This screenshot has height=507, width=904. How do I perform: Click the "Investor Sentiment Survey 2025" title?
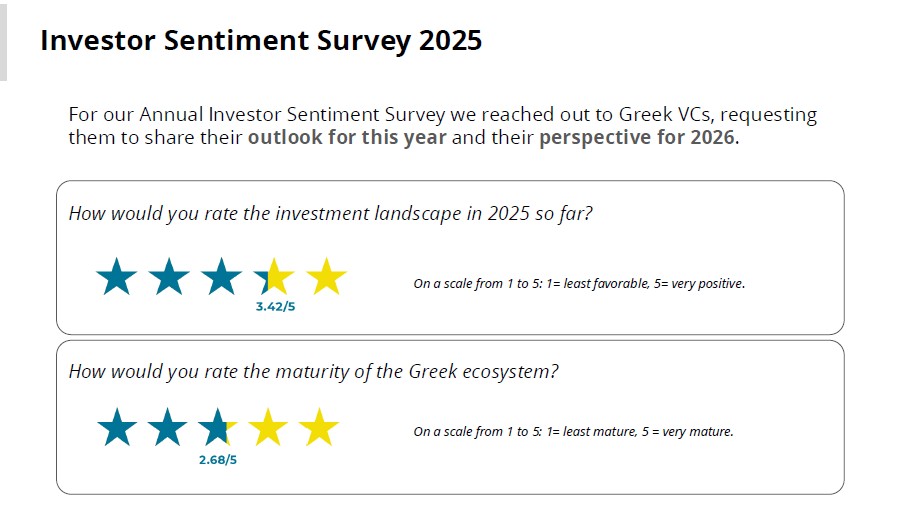(x=260, y=41)
